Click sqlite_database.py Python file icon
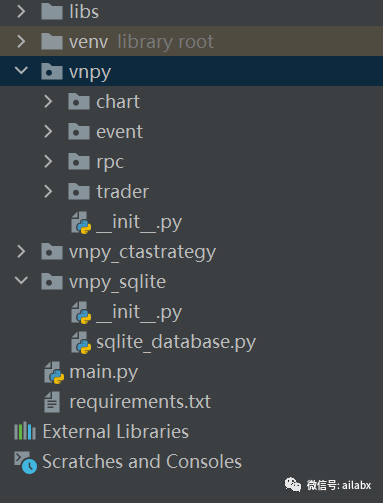 pyautogui.click(x=81, y=342)
